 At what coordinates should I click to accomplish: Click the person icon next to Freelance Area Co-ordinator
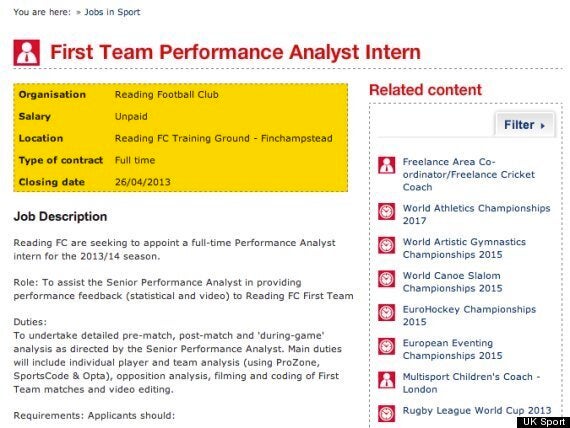386,165
